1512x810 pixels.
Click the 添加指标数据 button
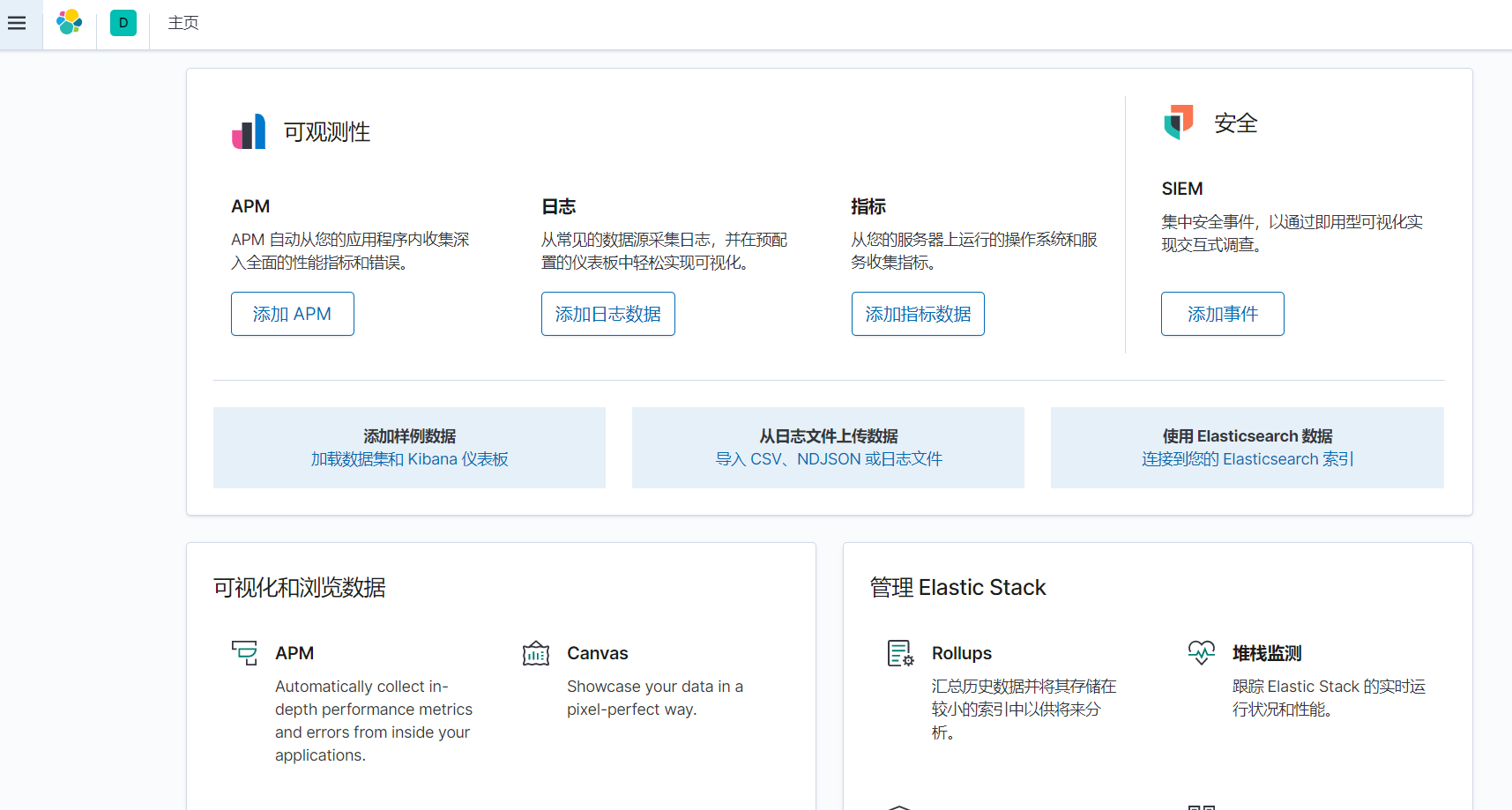[x=918, y=314]
